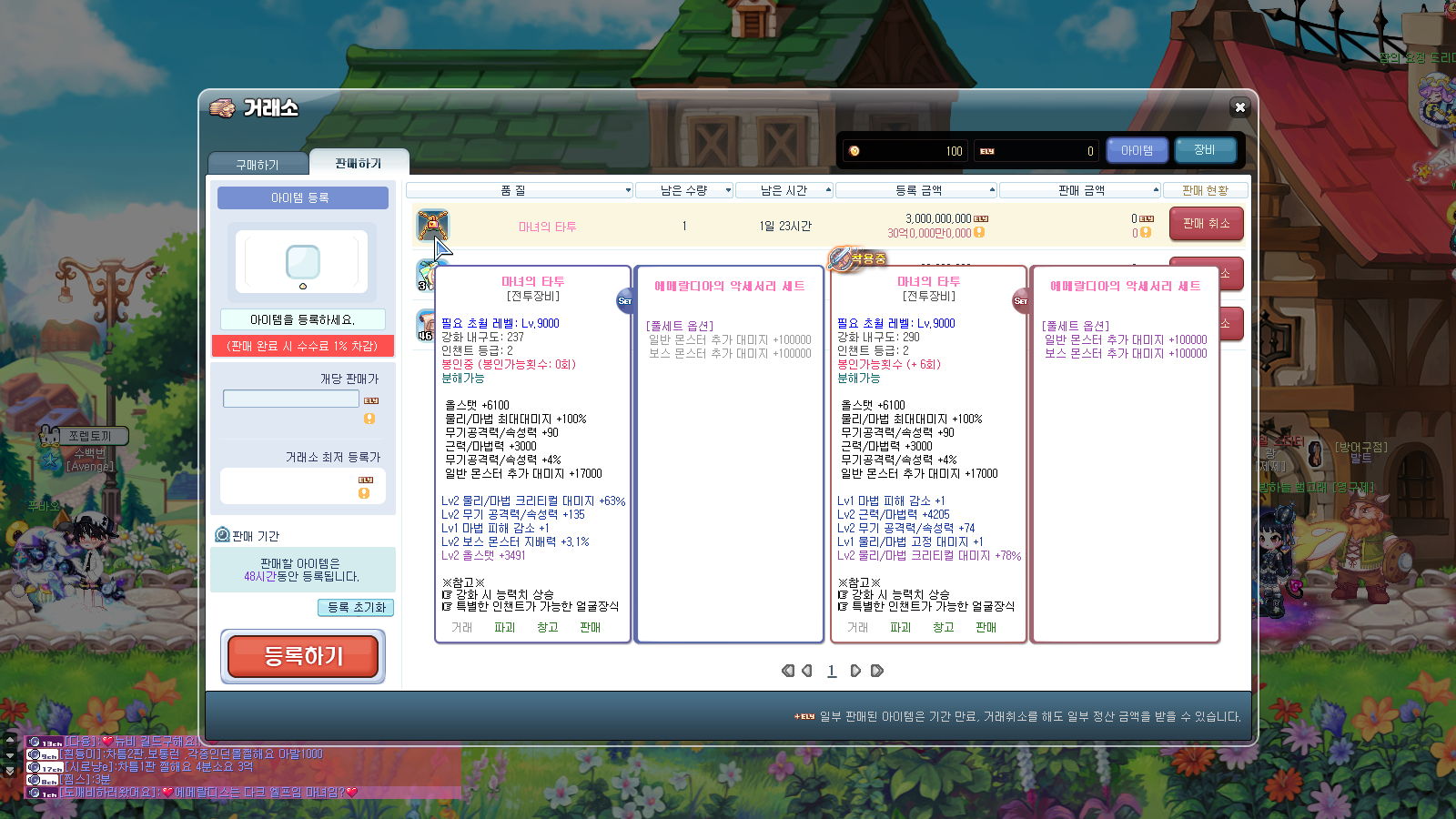Click the 아이템 등록 header button
The height and width of the screenshot is (819, 1456).
[x=302, y=197]
